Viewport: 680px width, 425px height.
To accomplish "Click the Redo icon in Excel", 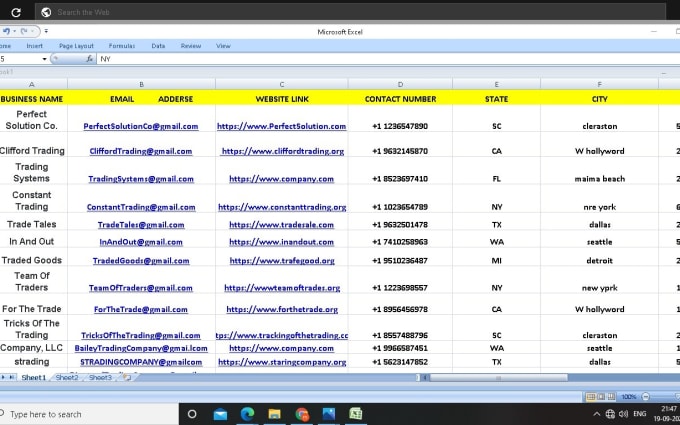I will coord(24,31).
